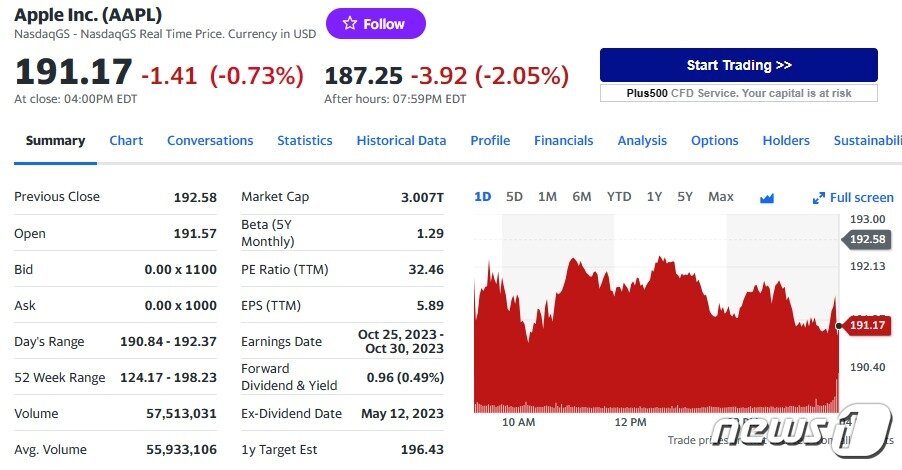Click the 192.58 previous close price tag
This screenshot has width=902, height=470.
pyautogui.click(x=866, y=239)
